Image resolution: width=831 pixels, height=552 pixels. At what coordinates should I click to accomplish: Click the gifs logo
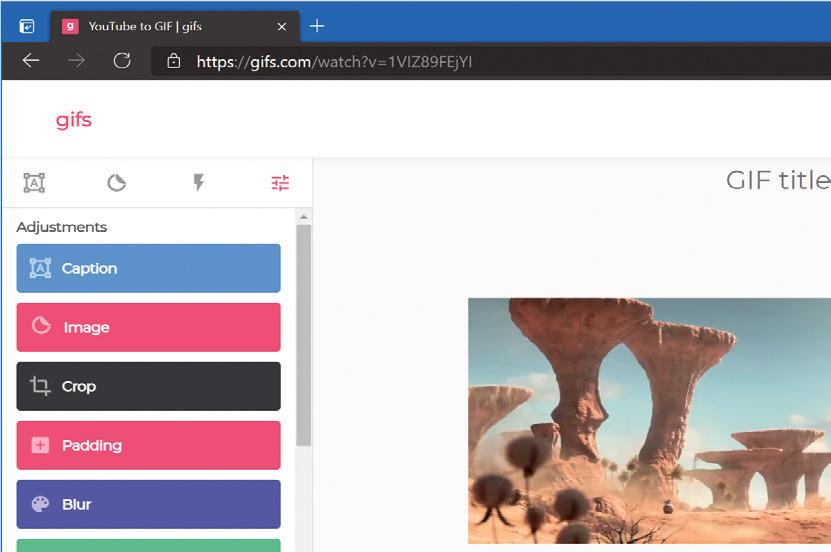74,120
